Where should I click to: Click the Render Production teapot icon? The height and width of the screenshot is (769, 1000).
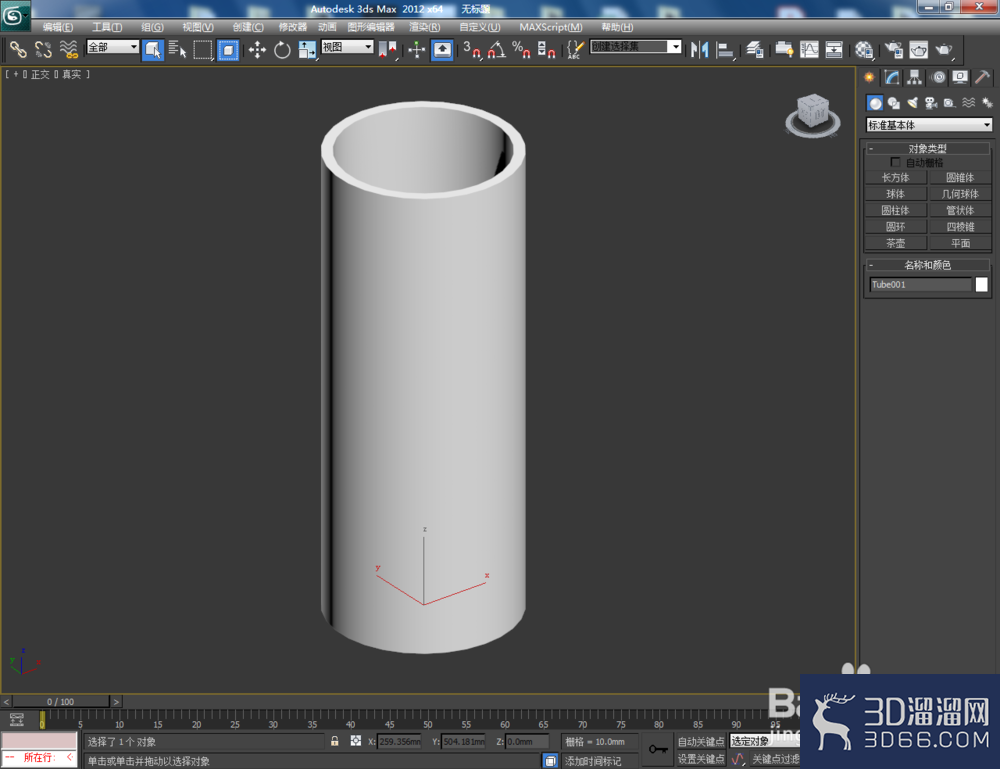click(944, 50)
